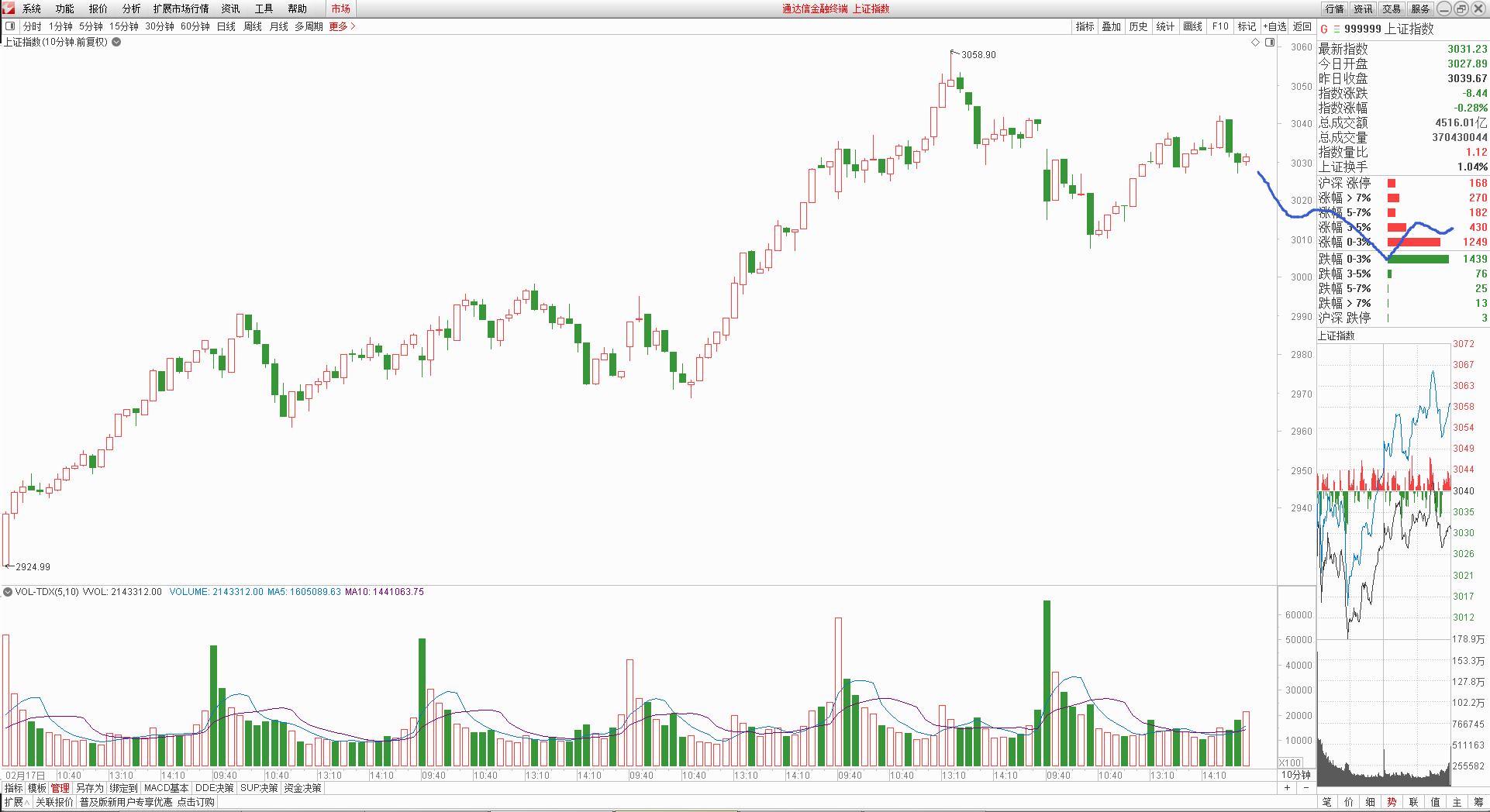Expand the VOL-TDX indicator options circle
Image resolution: width=1490 pixels, height=812 pixels.
[x=8, y=592]
